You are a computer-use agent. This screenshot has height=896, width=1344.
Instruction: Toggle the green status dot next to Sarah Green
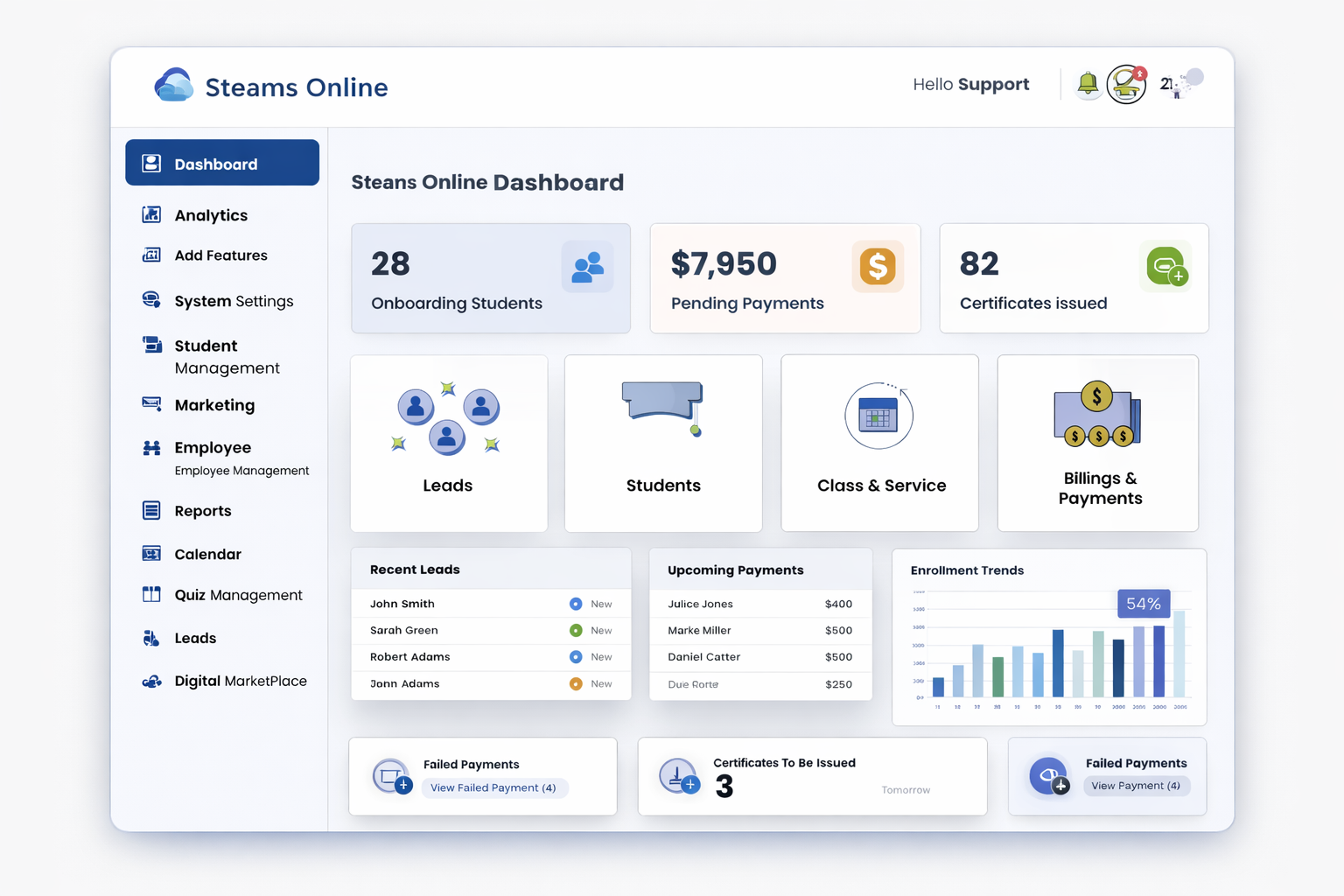coord(576,630)
